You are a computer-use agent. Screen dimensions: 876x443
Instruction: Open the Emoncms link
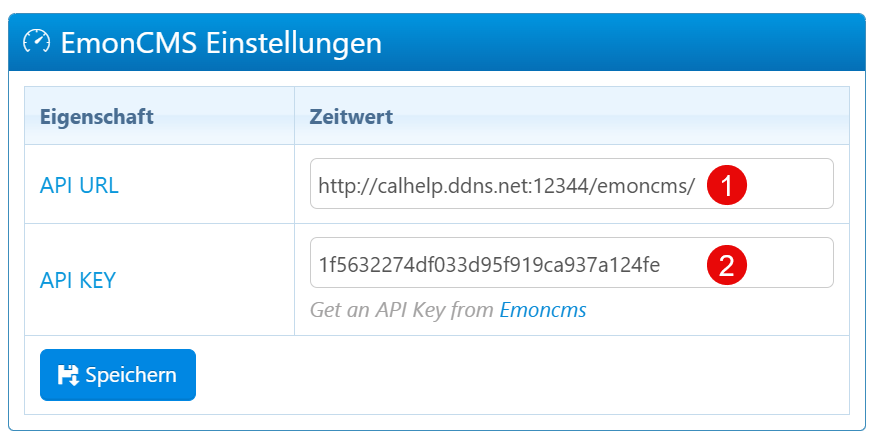(x=542, y=310)
